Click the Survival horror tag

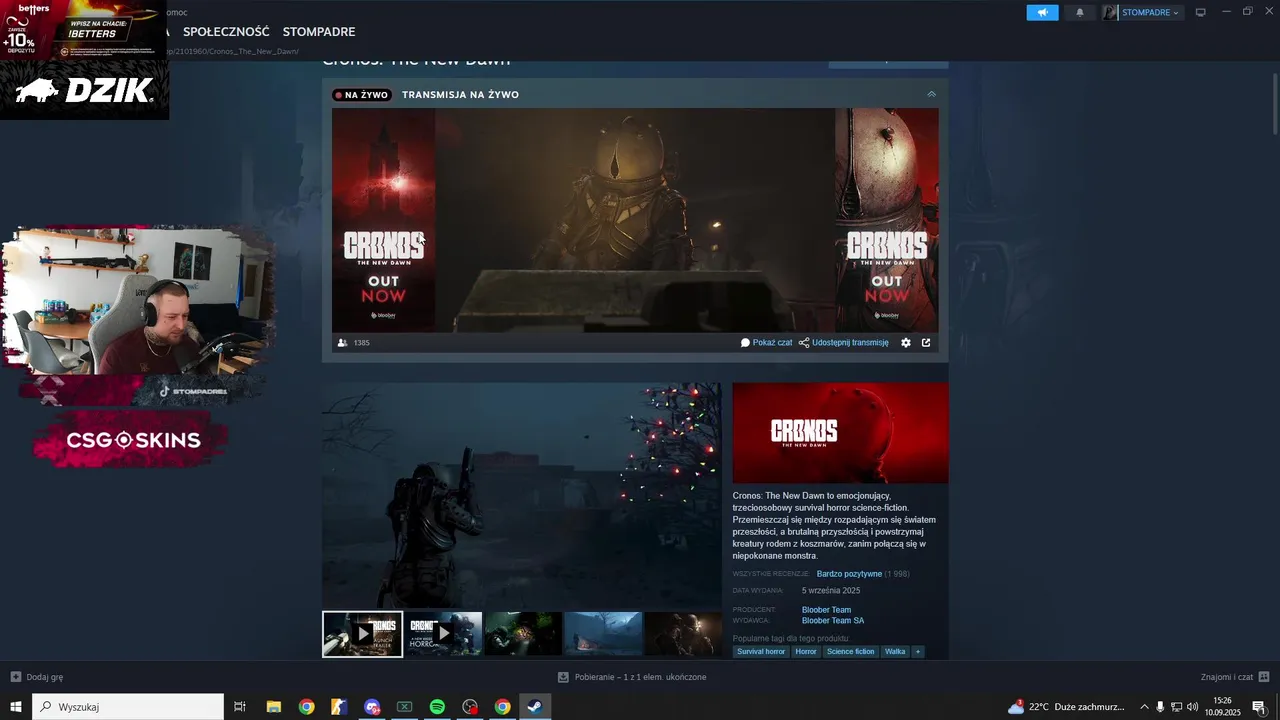click(x=761, y=652)
